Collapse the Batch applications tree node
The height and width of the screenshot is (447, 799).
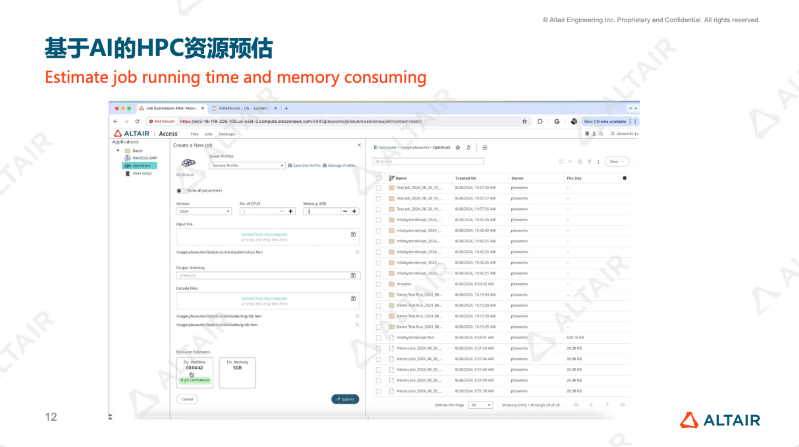[118, 151]
